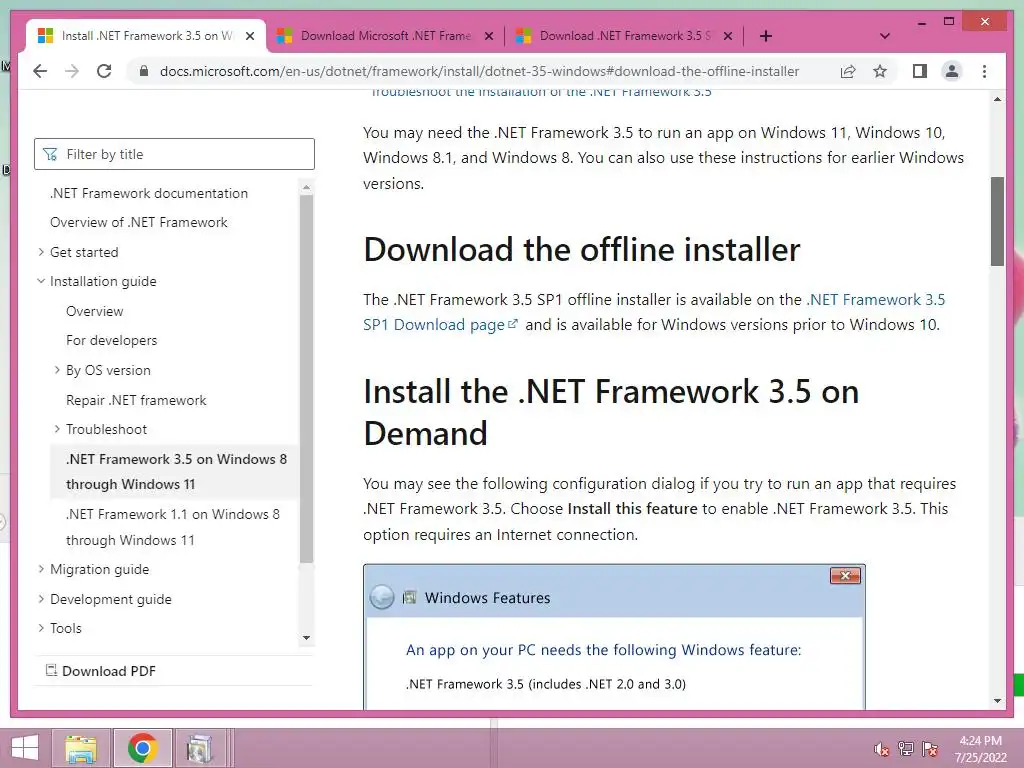1024x768 pixels.
Task: Close the Install .NET Framework 3.5 tab
Action: (249, 36)
